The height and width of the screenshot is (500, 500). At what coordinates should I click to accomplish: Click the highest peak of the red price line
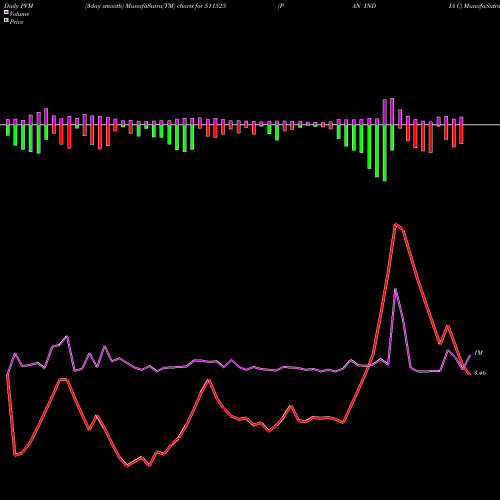(x=395, y=224)
